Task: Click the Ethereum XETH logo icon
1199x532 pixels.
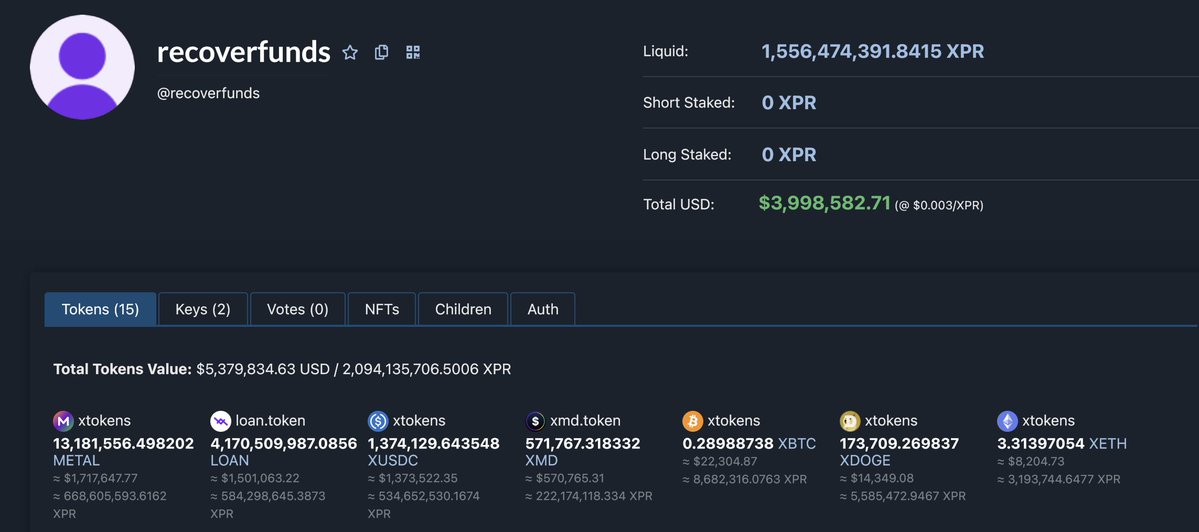Action: pos(1007,420)
